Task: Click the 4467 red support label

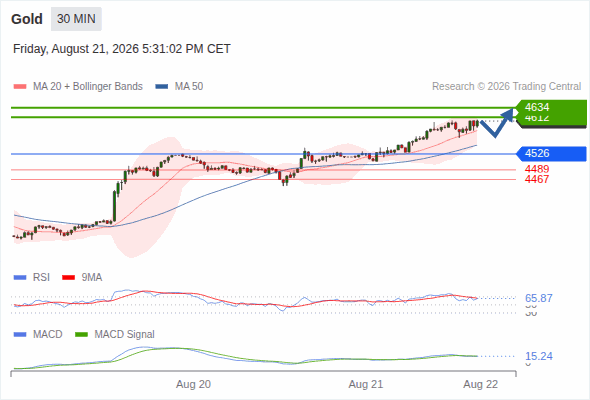Action: 537,179
